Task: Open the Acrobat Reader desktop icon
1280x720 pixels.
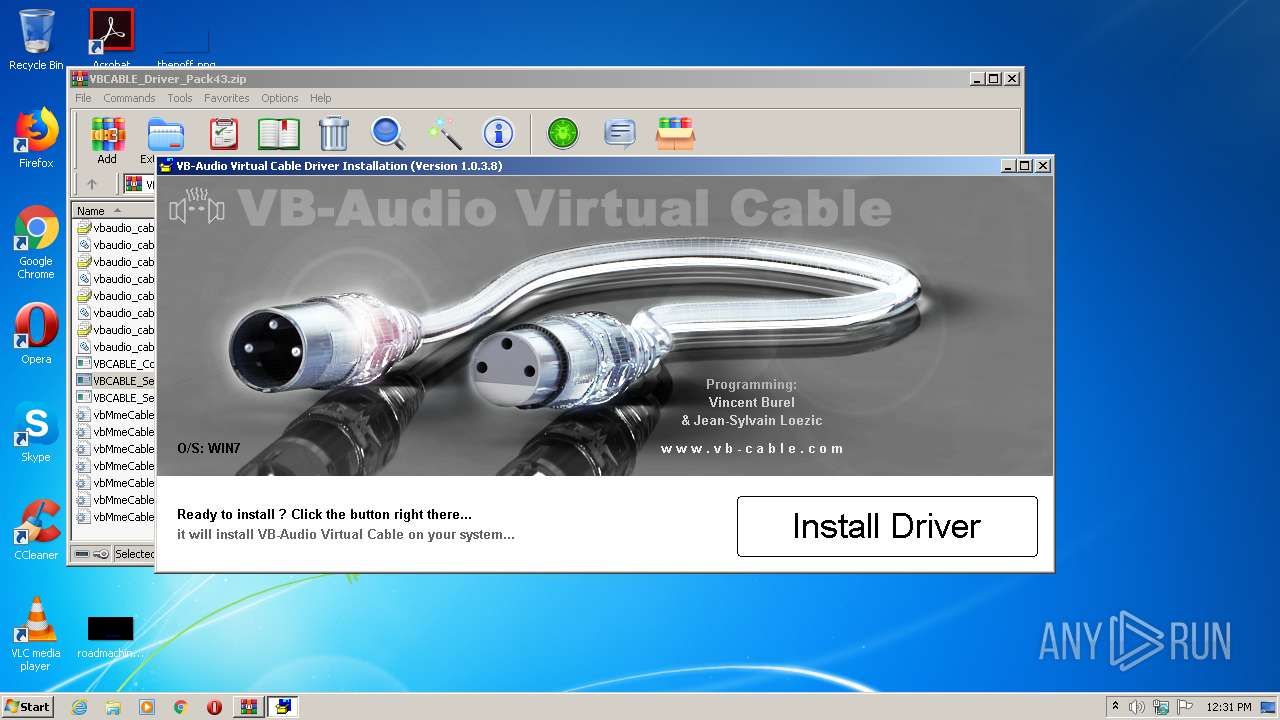Action: [111, 36]
